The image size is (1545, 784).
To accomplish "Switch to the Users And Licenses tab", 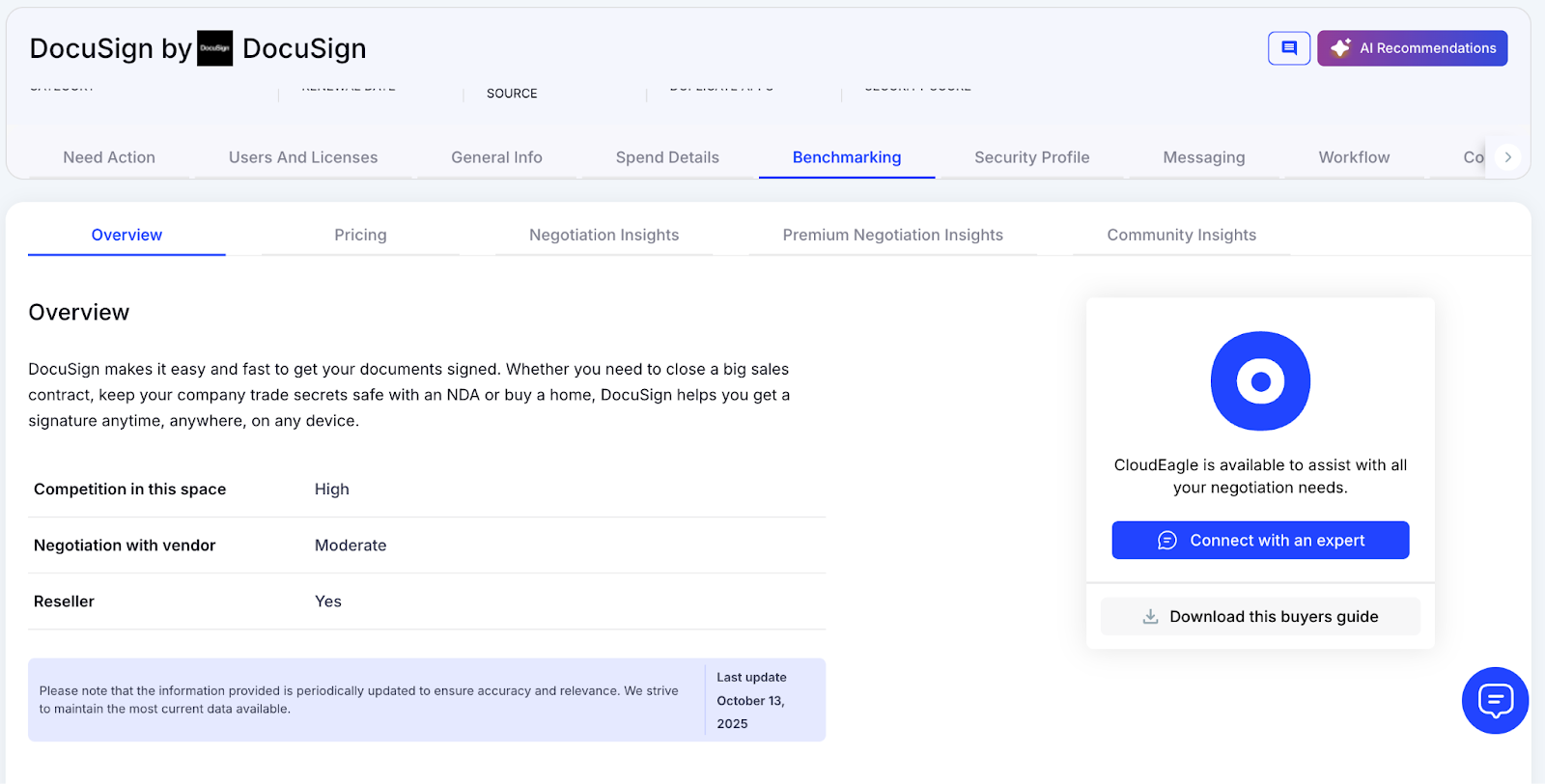I will [x=303, y=157].
